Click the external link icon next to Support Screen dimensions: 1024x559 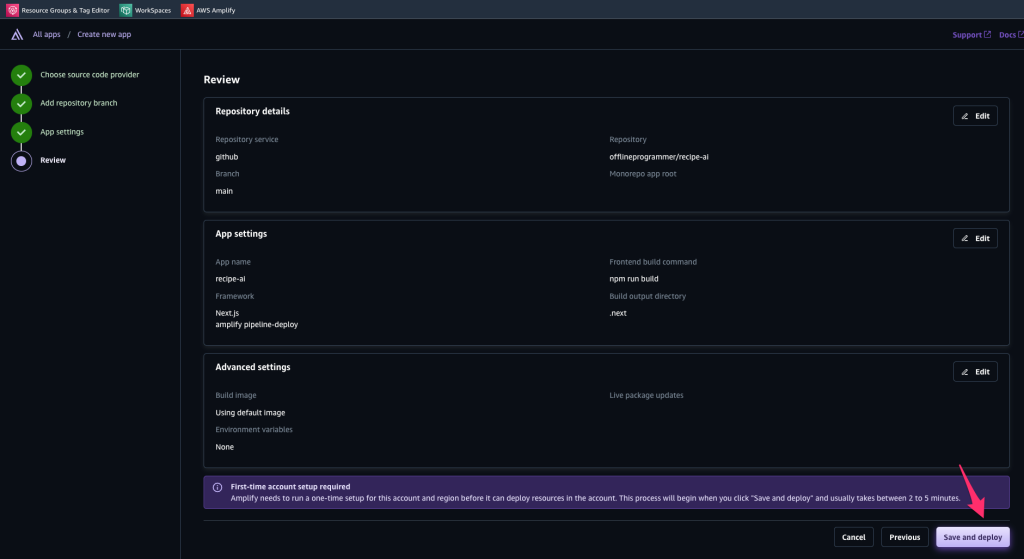[987, 35]
